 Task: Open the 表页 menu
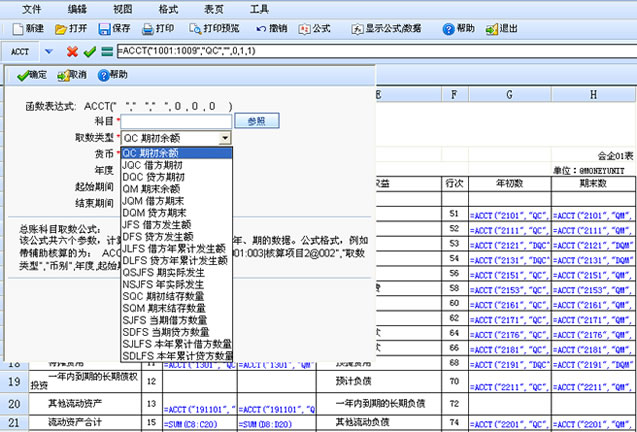point(214,9)
